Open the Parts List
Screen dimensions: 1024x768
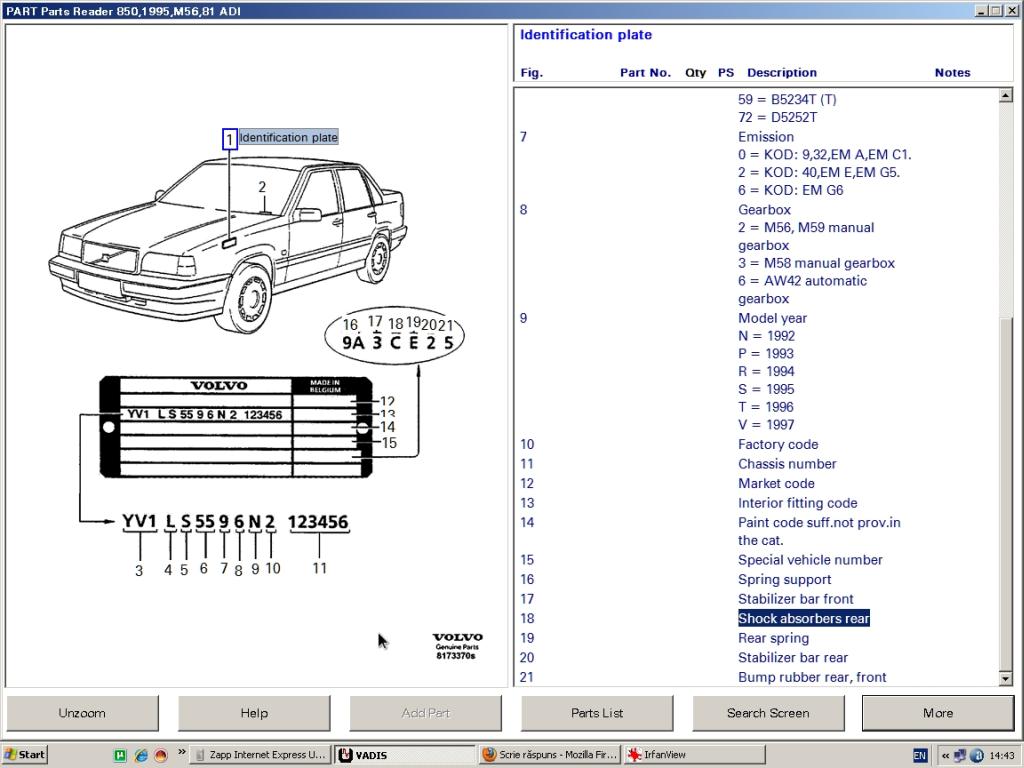tap(597, 712)
